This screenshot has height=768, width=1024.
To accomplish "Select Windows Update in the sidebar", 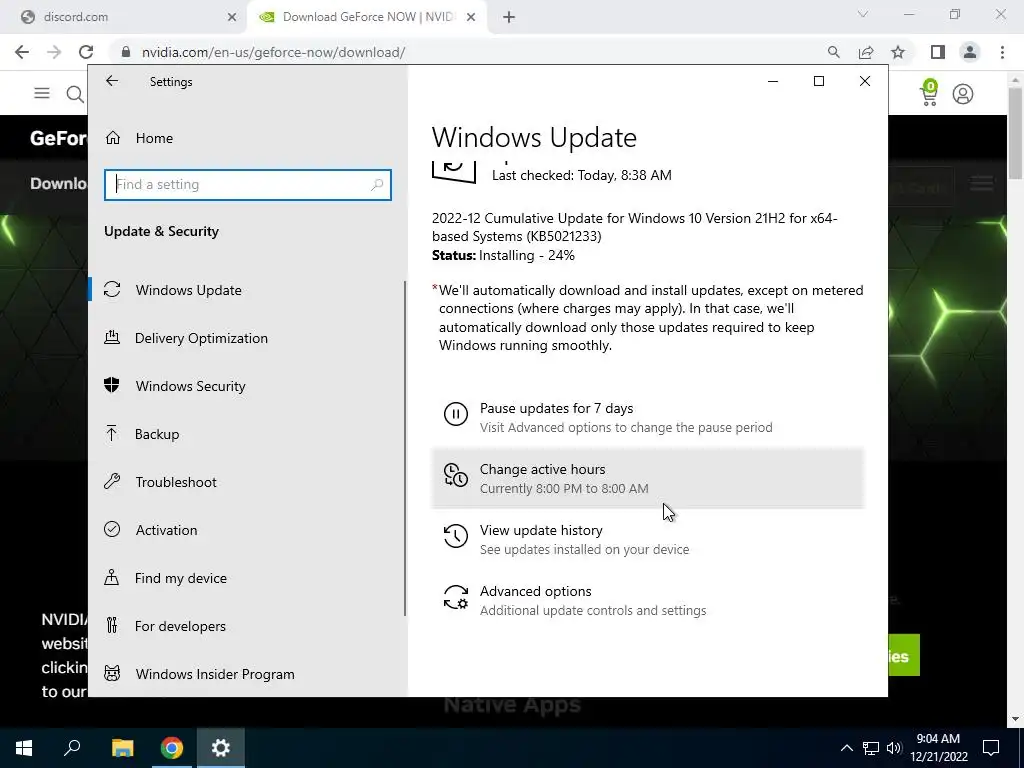I will tap(248, 290).
